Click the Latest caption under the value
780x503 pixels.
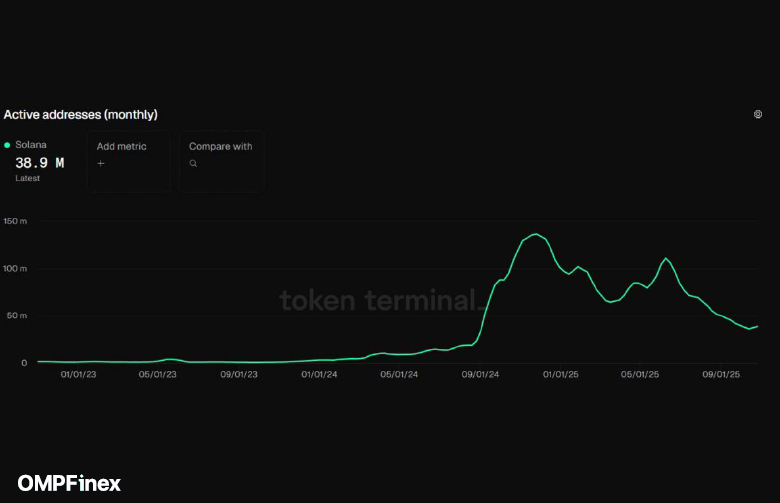tap(28, 177)
